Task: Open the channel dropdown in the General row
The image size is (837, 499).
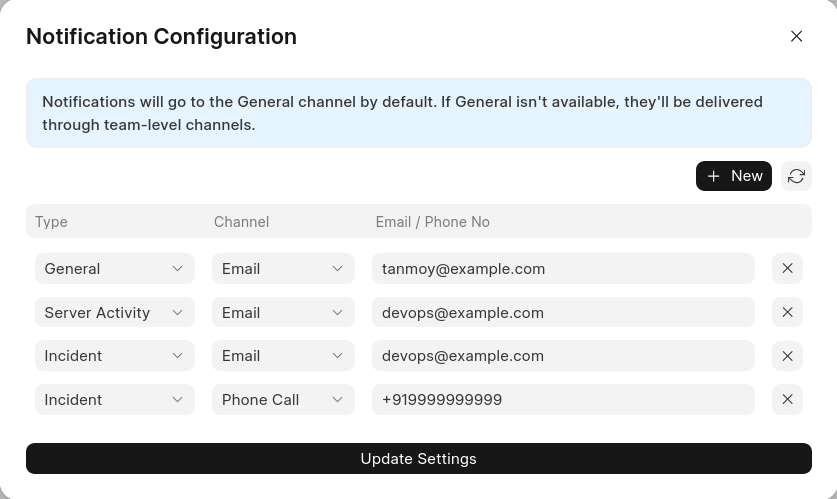Action: [x=283, y=269]
